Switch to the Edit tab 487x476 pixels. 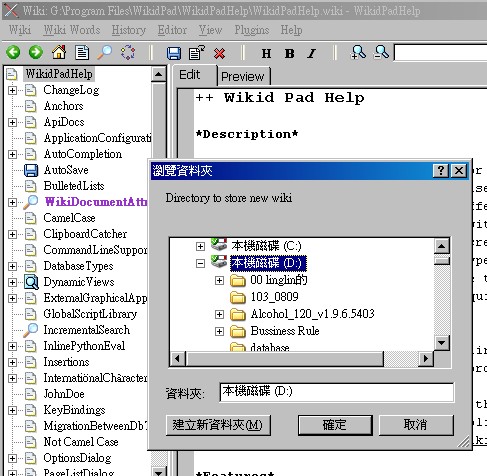click(x=195, y=75)
